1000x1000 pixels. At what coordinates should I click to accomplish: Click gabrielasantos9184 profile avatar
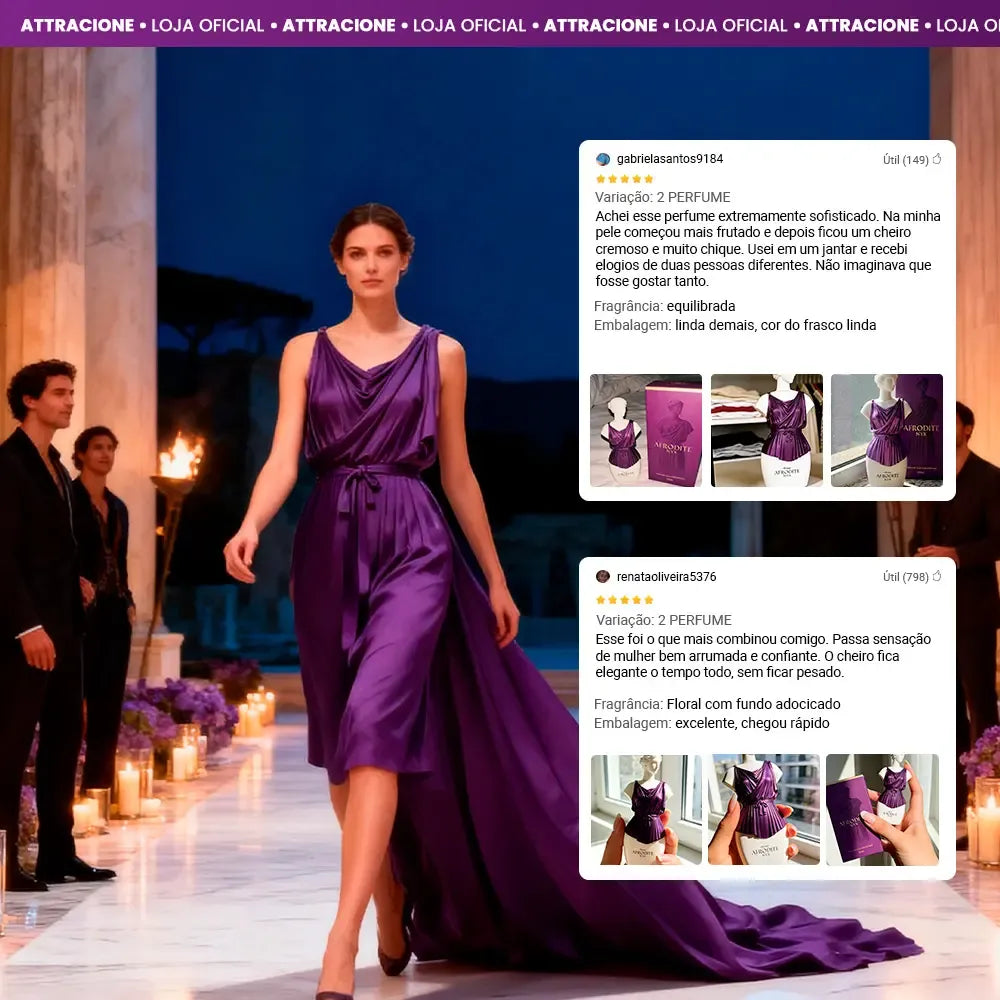click(x=603, y=159)
